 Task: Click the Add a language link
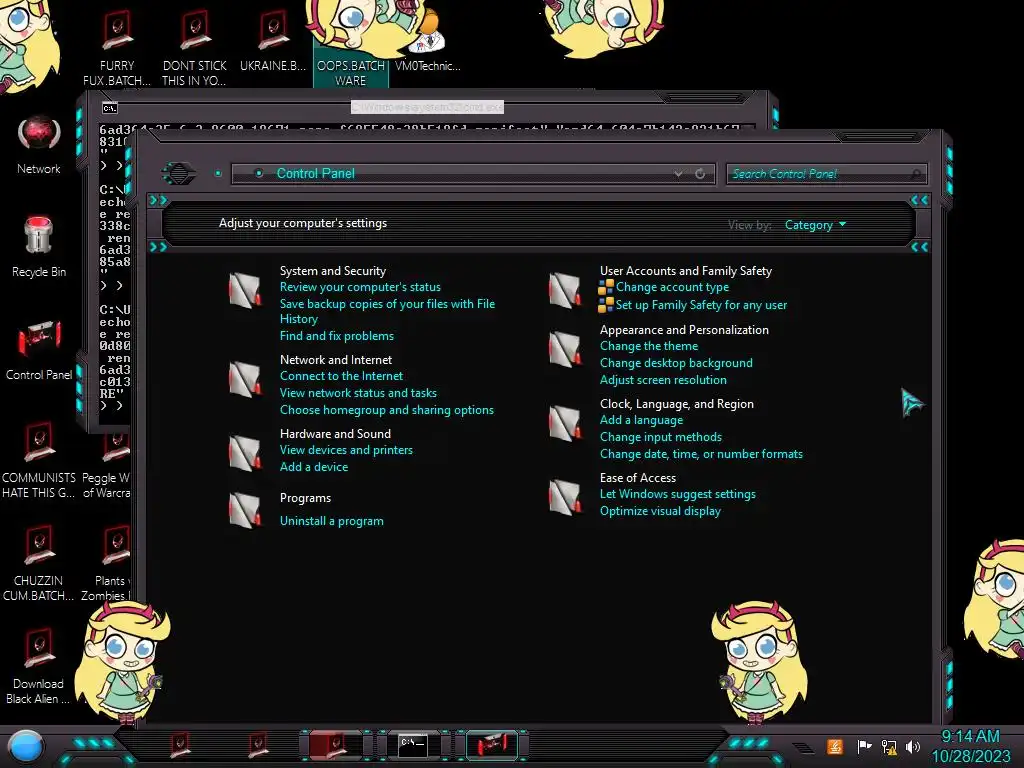(641, 420)
